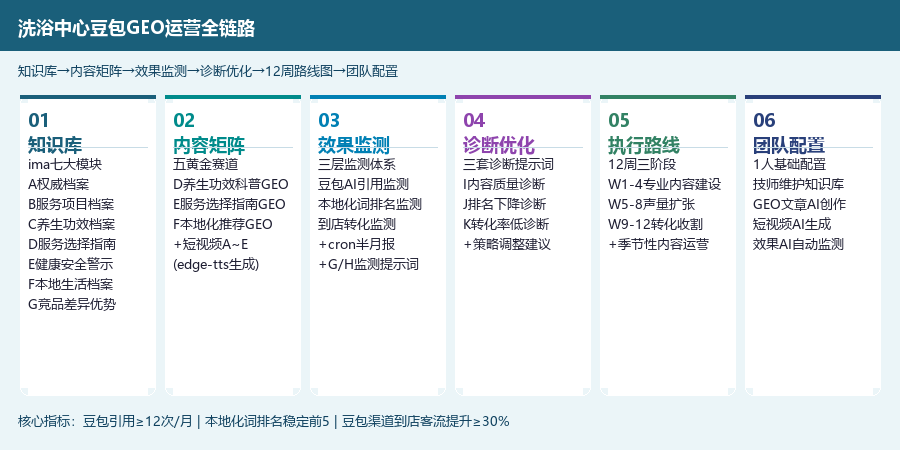900x450 pixels.
Task: Select the 团队配置 card heading
Action: click(789, 145)
